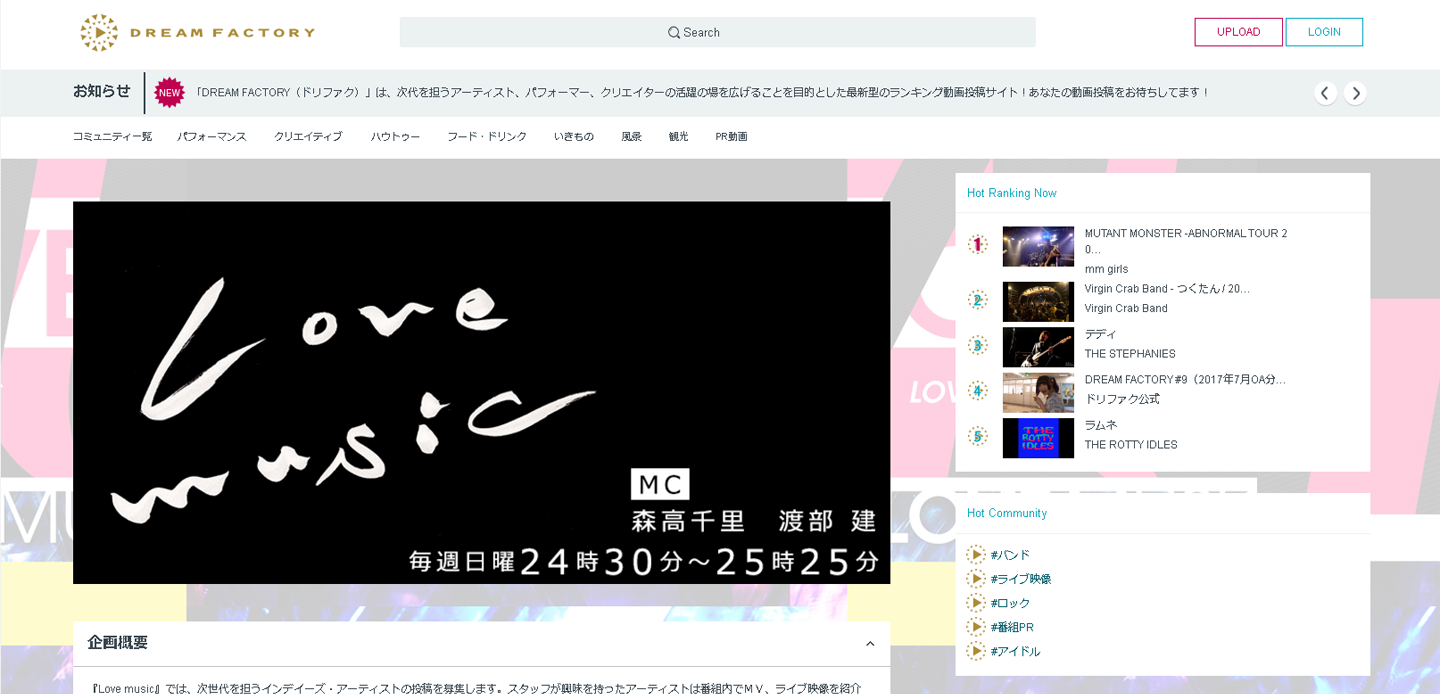Click Hot Ranking Now heading
Viewport: 1440px width, 694px height.
(1011, 193)
